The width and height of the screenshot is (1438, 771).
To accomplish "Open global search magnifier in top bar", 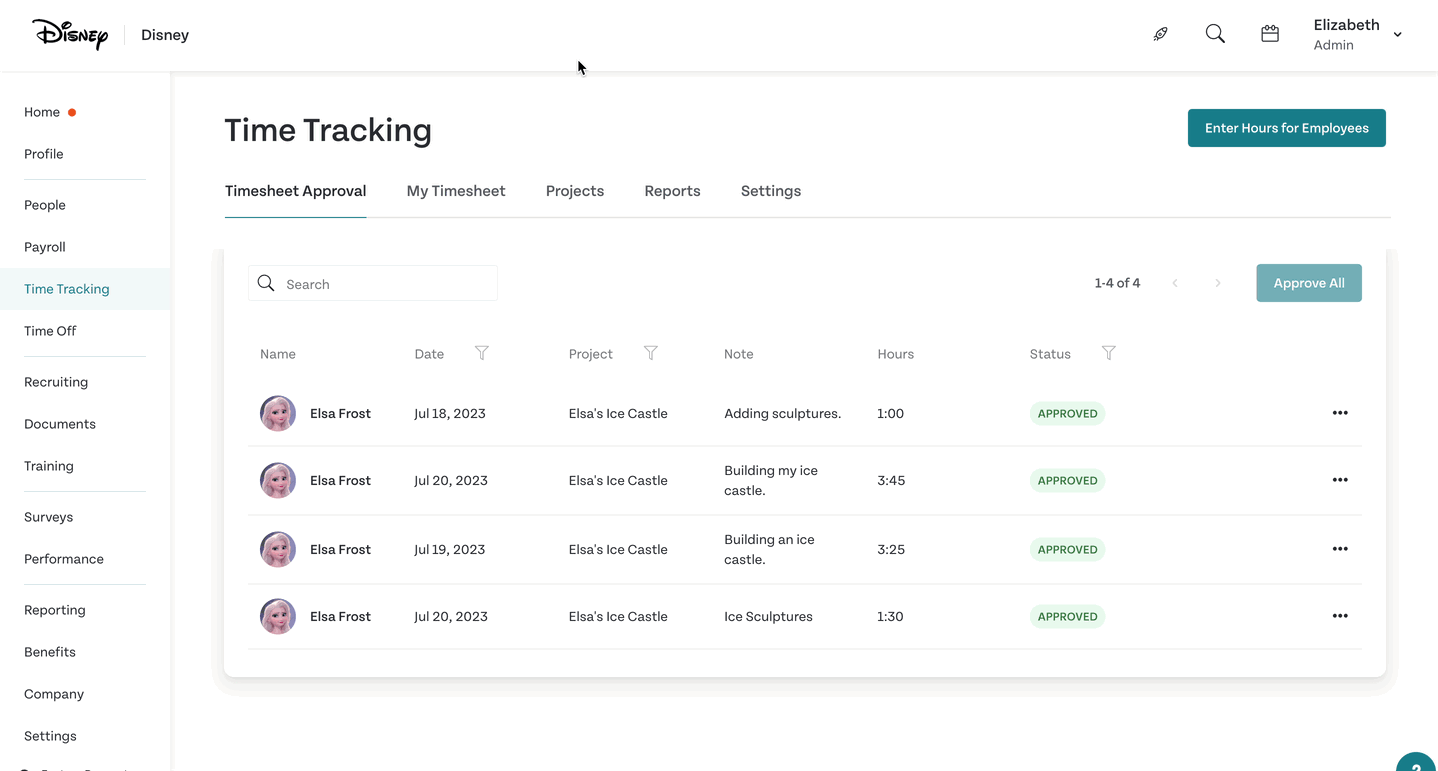I will coord(1215,34).
